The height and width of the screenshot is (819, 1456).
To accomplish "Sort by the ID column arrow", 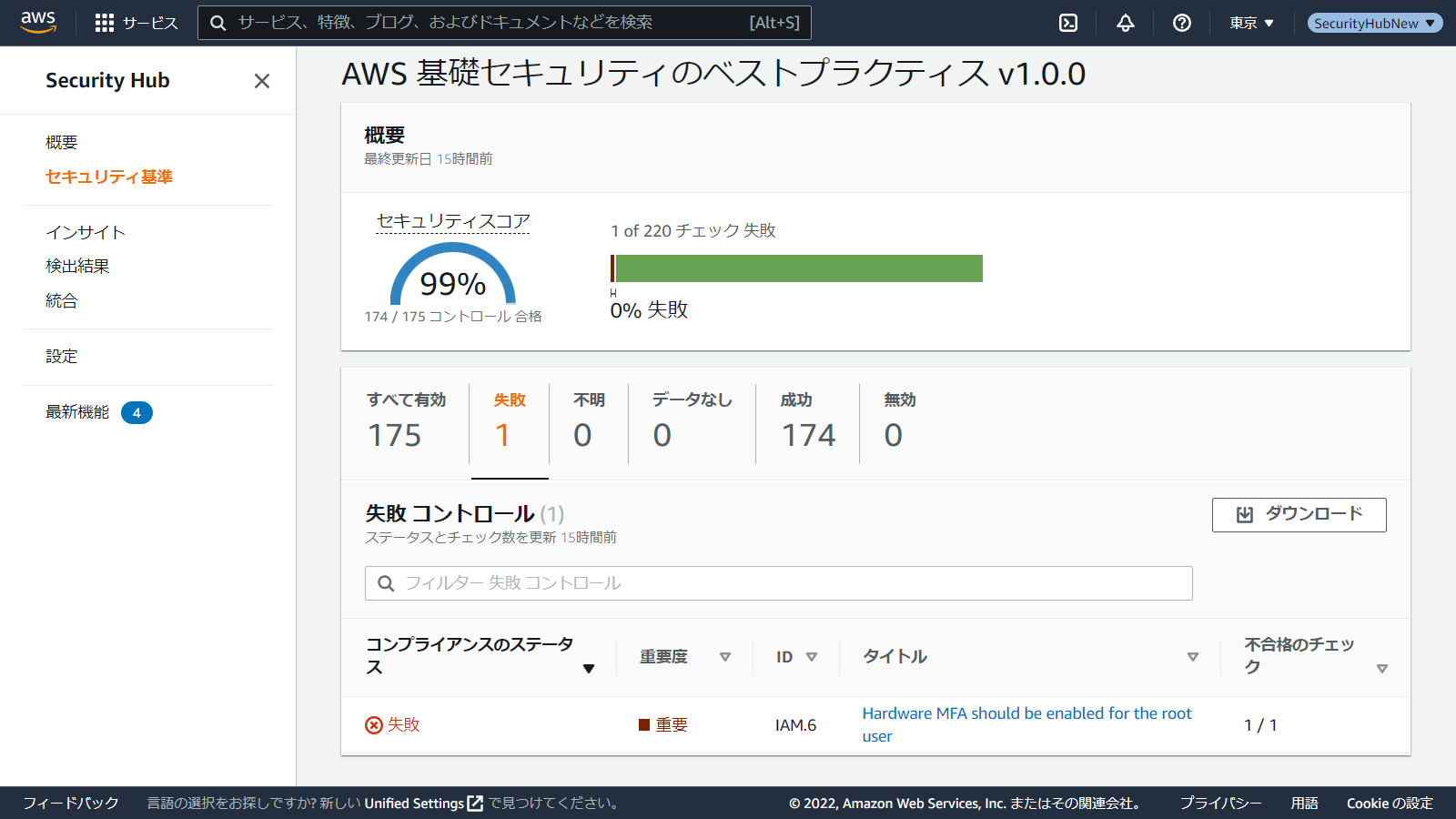I will [812, 657].
